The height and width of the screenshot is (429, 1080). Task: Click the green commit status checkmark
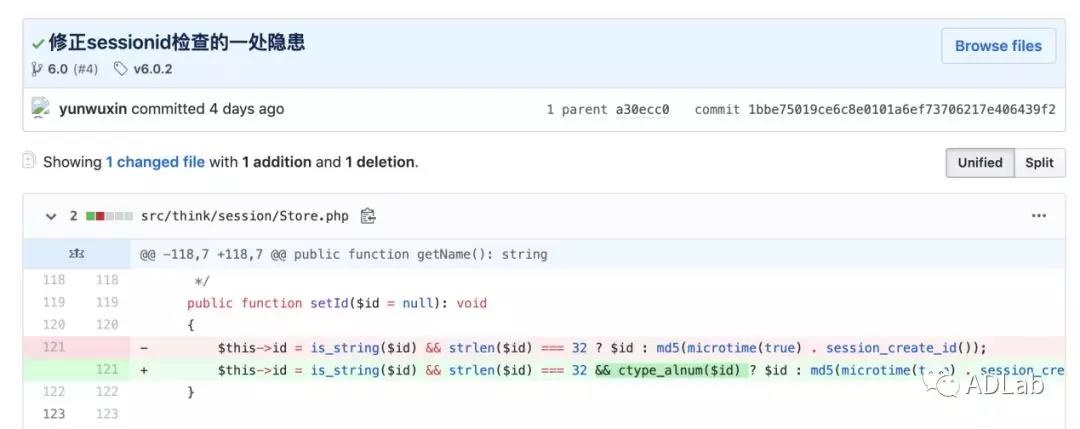37,44
